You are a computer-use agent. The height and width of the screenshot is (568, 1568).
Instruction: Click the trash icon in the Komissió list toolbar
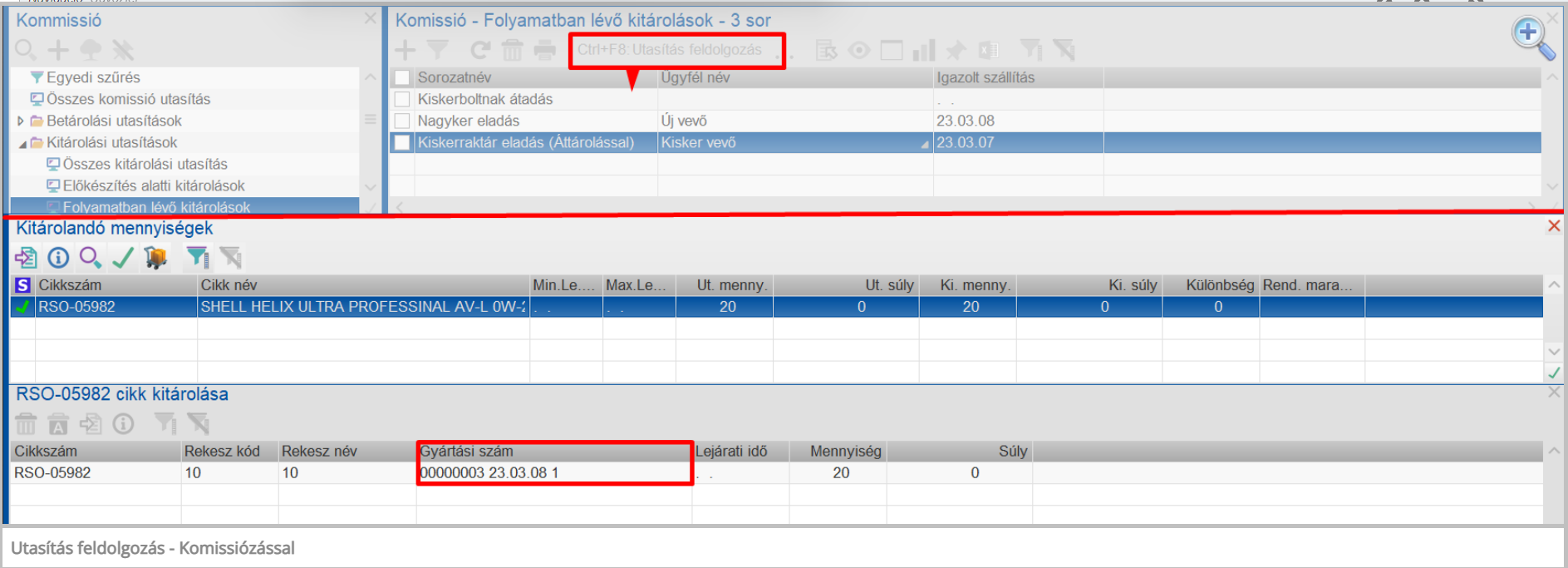tap(512, 50)
